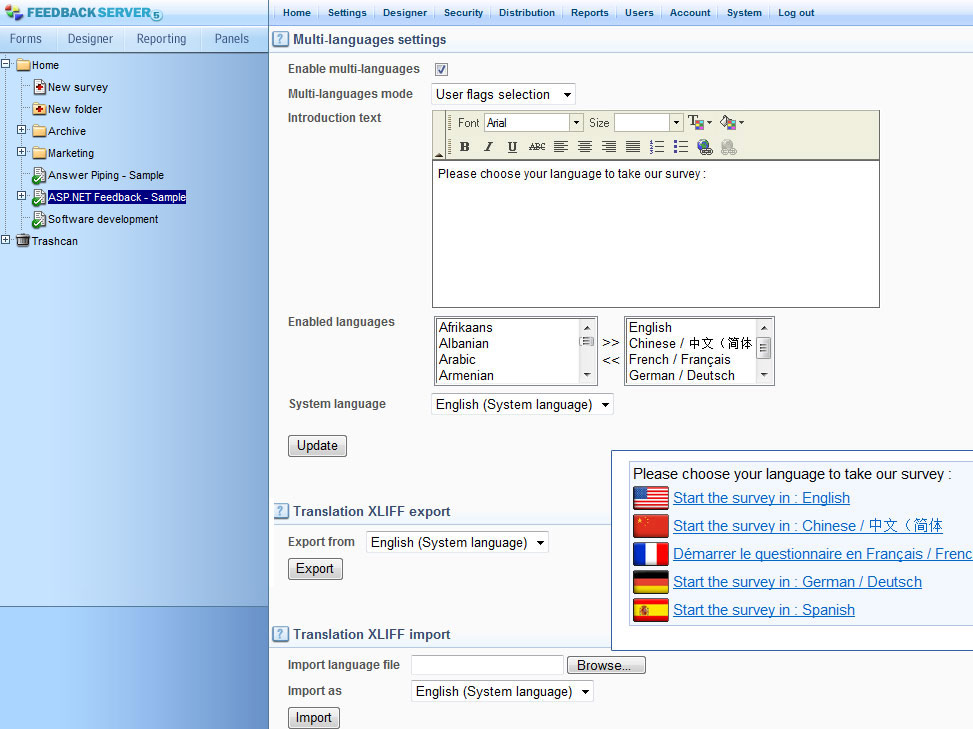Image resolution: width=973 pixels, height=729 pixels.
Task: Align text left in the editor
Action: pyautogui.click(x=561, y=147)
